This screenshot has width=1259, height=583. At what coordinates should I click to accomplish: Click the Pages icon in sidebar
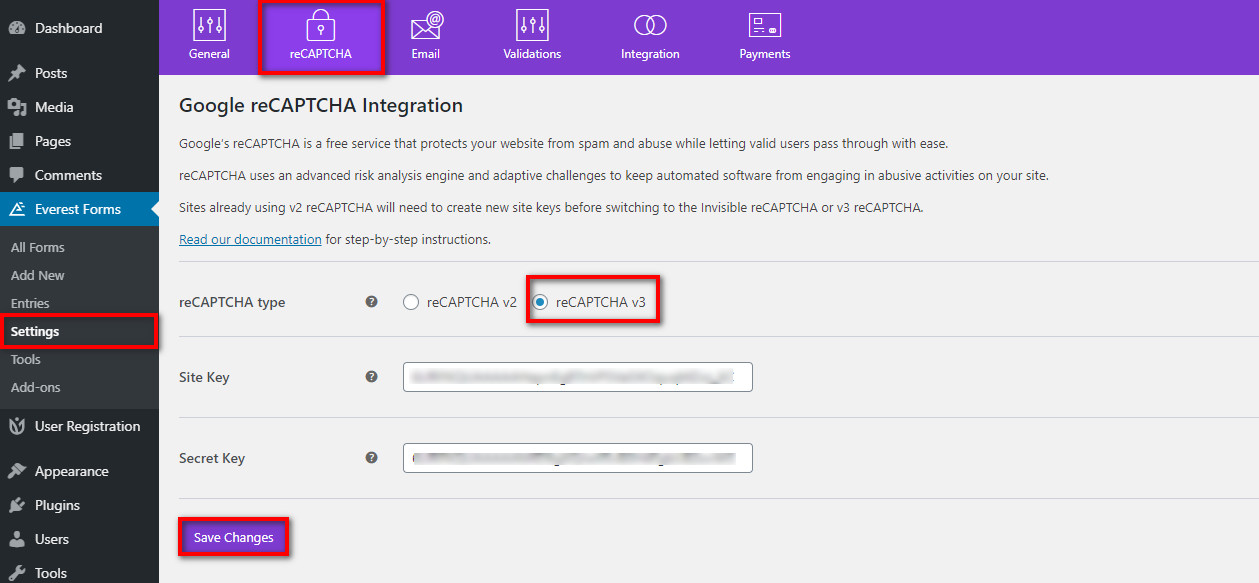[x=17, y=141]
